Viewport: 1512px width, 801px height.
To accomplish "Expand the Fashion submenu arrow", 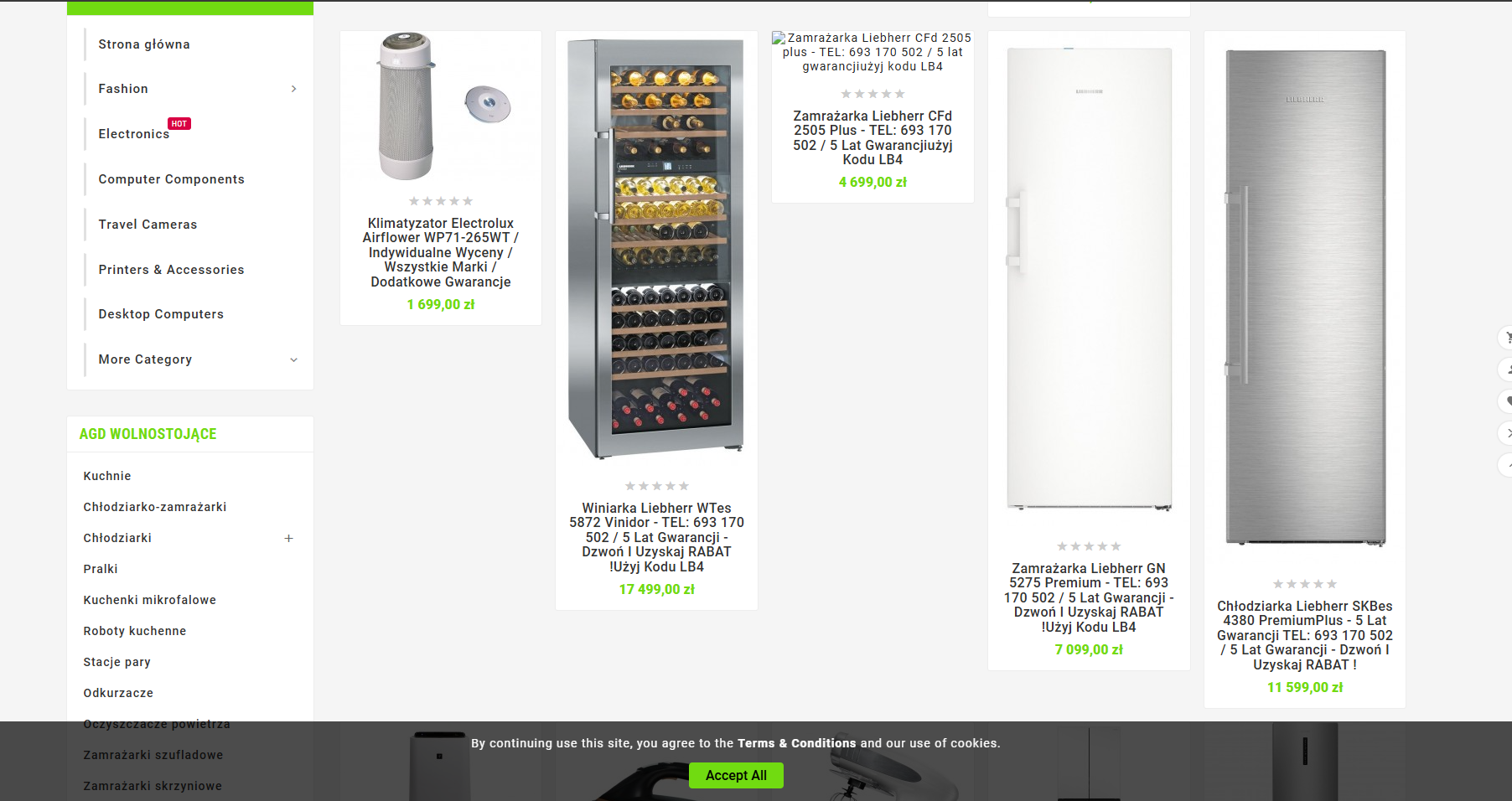I will 293,89.
